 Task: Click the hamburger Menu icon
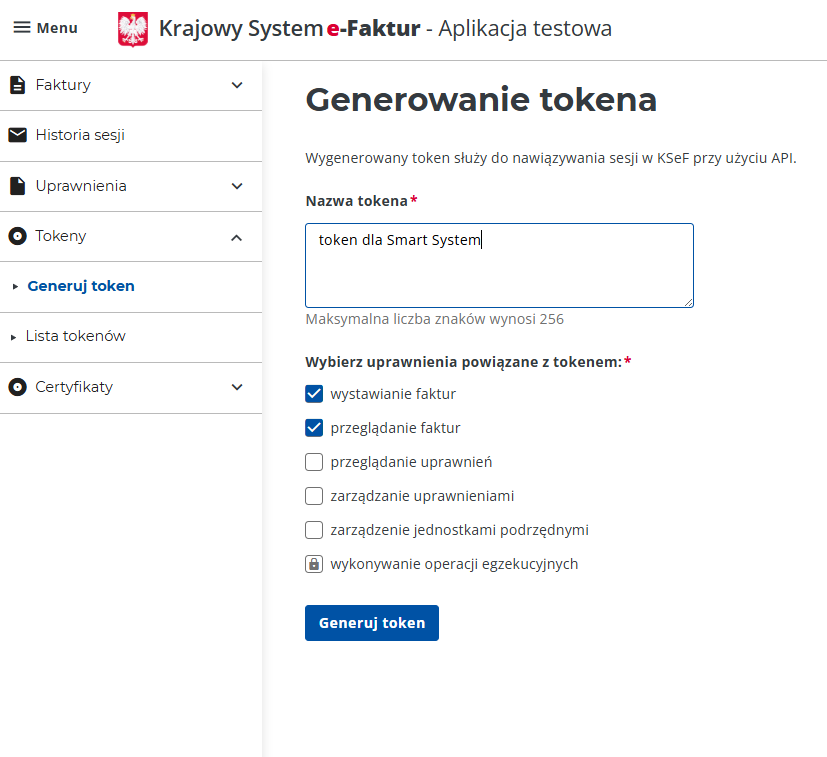coord(22,28)
